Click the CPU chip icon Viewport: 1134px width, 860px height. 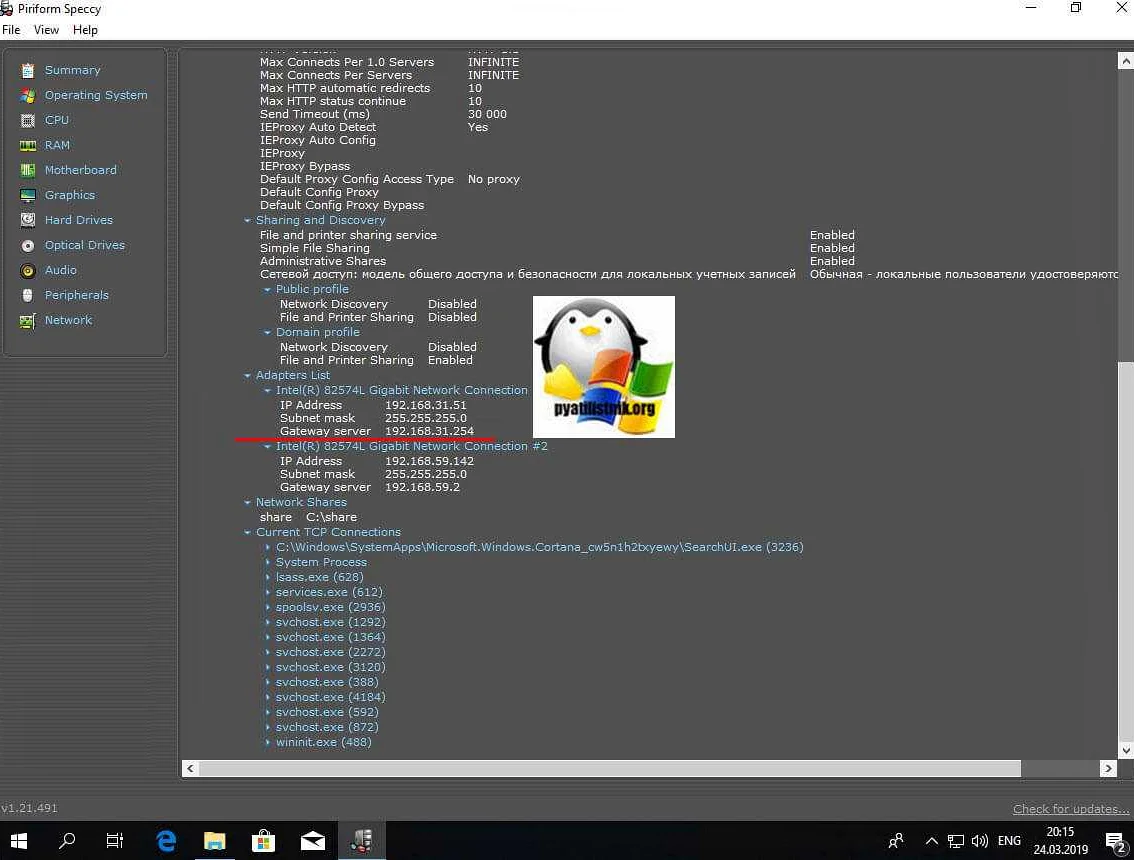point(27,120)
